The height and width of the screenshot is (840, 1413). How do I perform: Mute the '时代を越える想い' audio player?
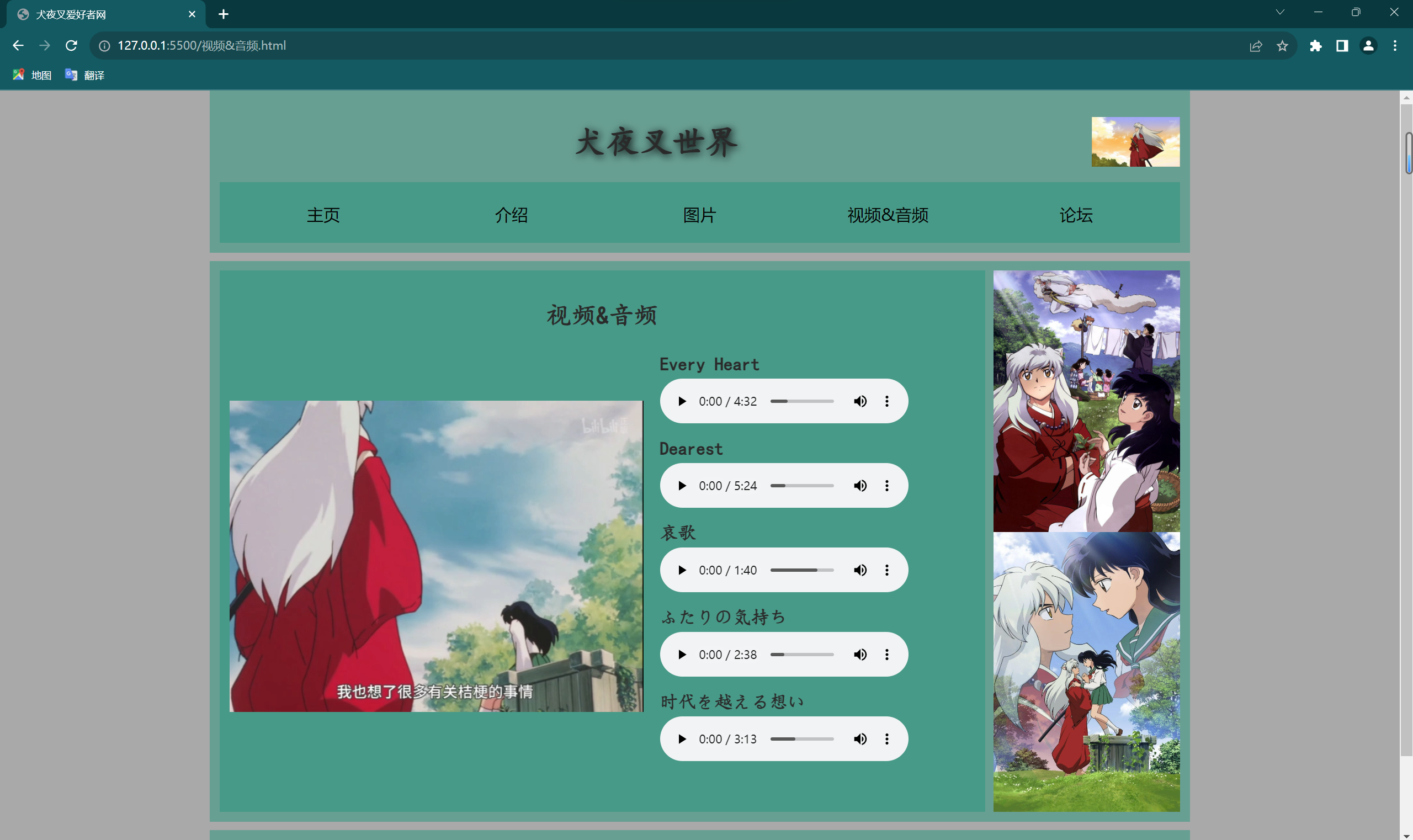[x=860, y=739]
